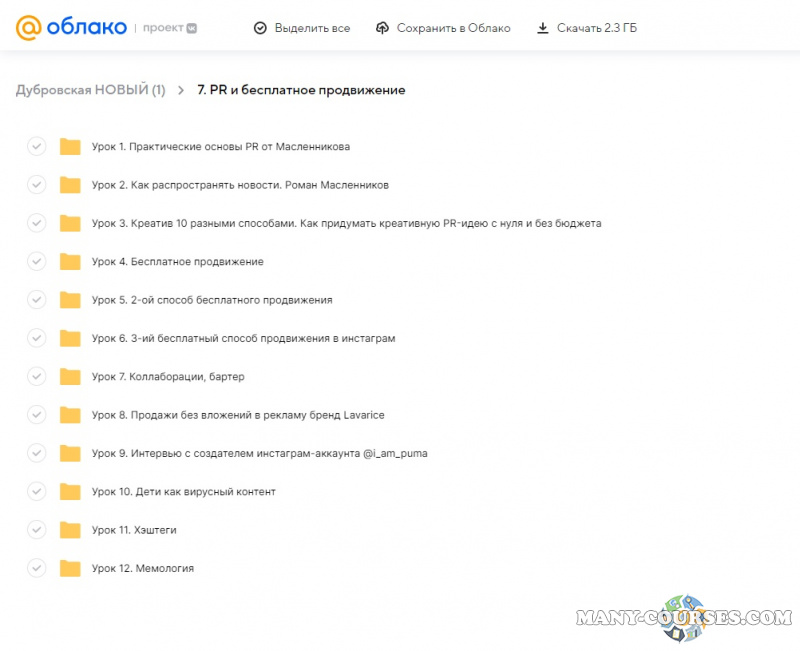Click breadcrumb arrow after Дубровская НОВЫЙ

click(x=181, y=90)
